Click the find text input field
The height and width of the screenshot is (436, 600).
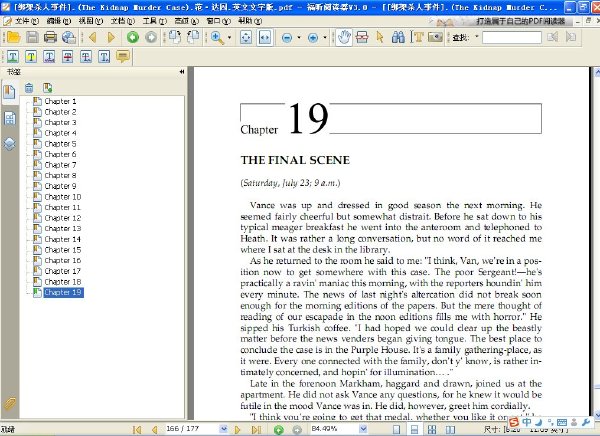pyautogui.click(x=512, y=38)
